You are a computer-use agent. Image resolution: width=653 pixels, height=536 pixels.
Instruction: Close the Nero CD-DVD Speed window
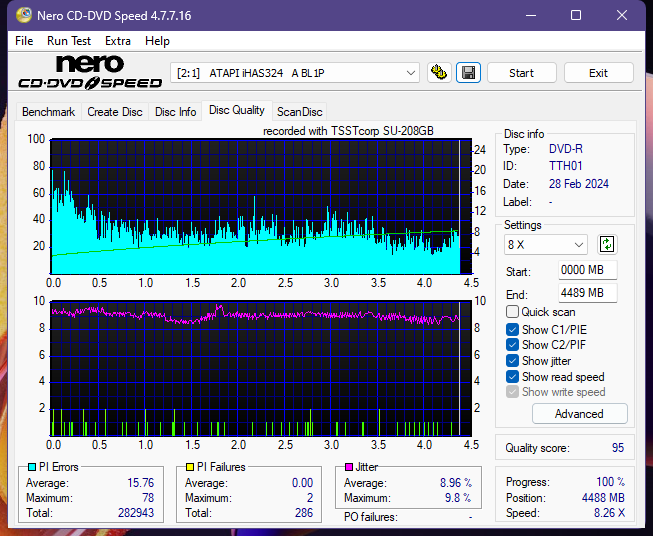click(622, 15)
